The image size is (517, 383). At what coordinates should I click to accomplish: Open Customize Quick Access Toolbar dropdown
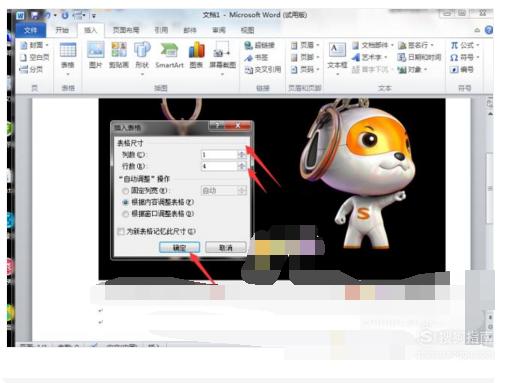tap(94, 16)
